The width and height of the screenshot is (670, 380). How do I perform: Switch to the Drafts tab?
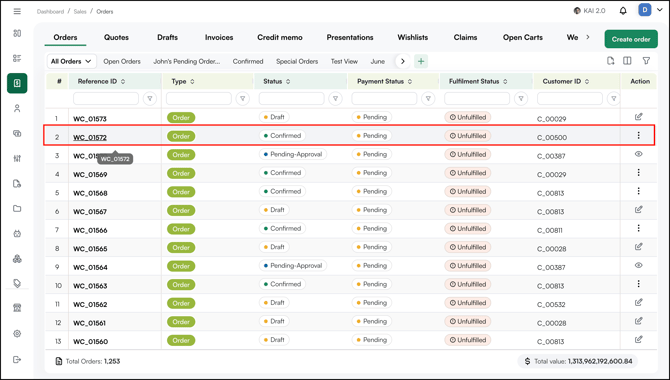168,37
